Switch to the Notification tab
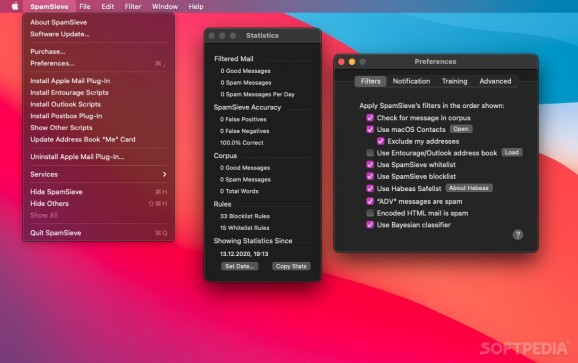The image size is (578, 363). [411, 81]
